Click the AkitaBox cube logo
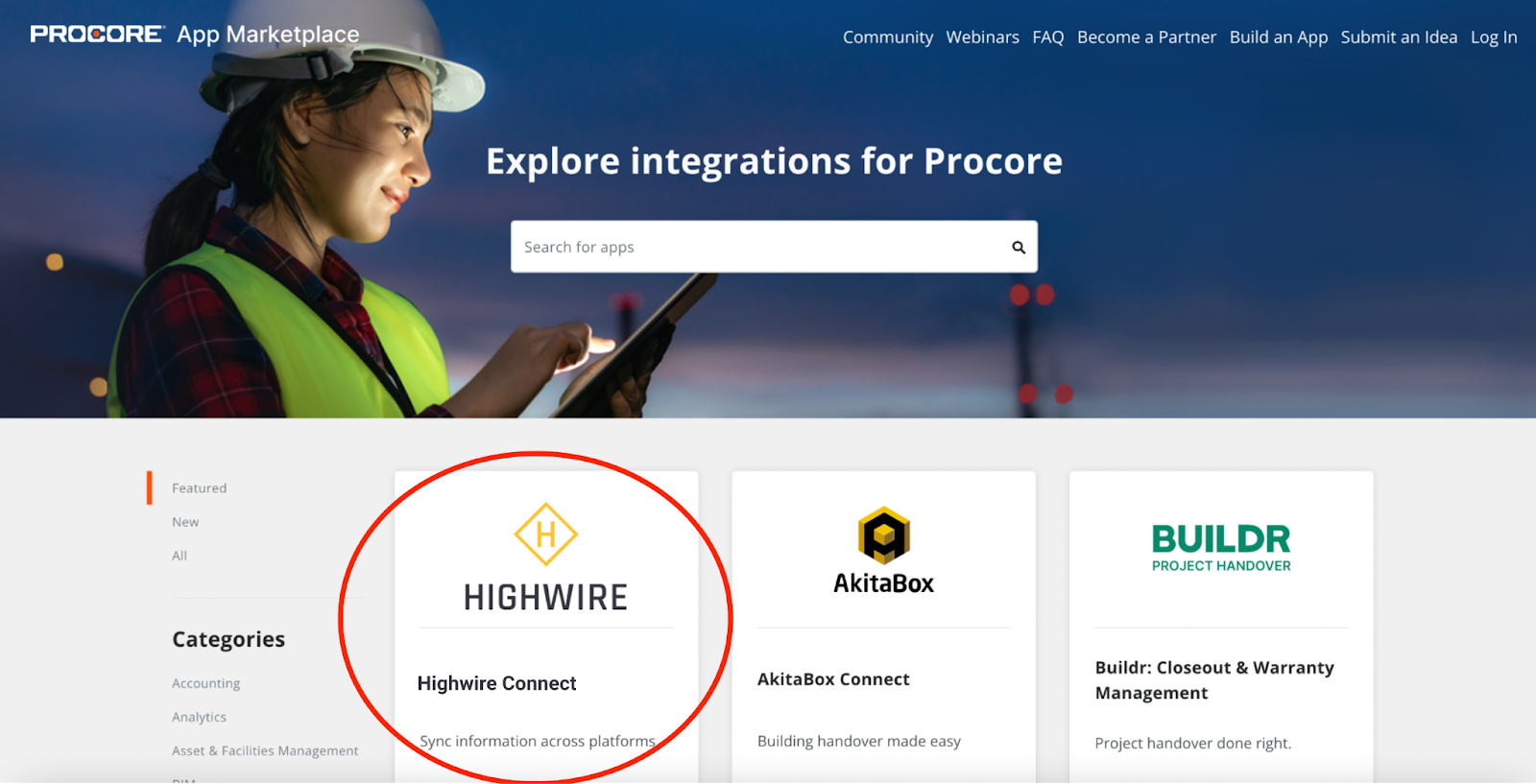The image size is (1536, 784). coord(883,535)
